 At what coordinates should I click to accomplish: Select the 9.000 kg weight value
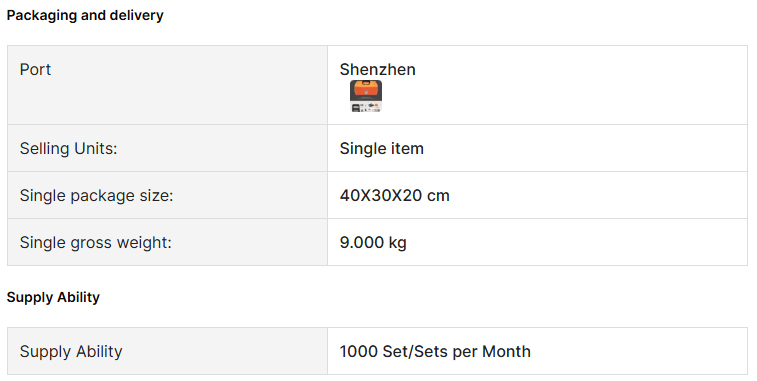point(373,242)
